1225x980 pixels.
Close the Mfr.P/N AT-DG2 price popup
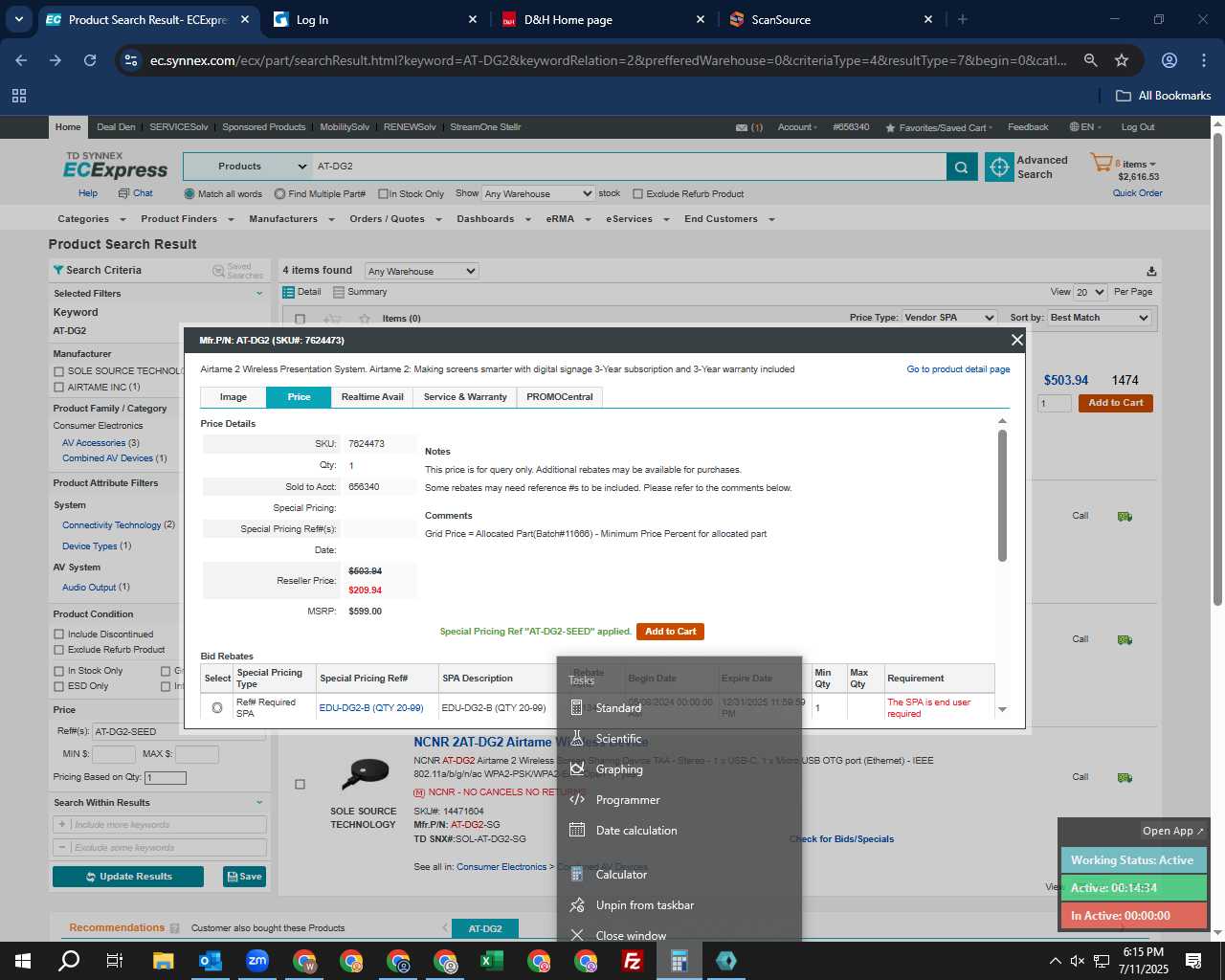[x=1016, y=340]
